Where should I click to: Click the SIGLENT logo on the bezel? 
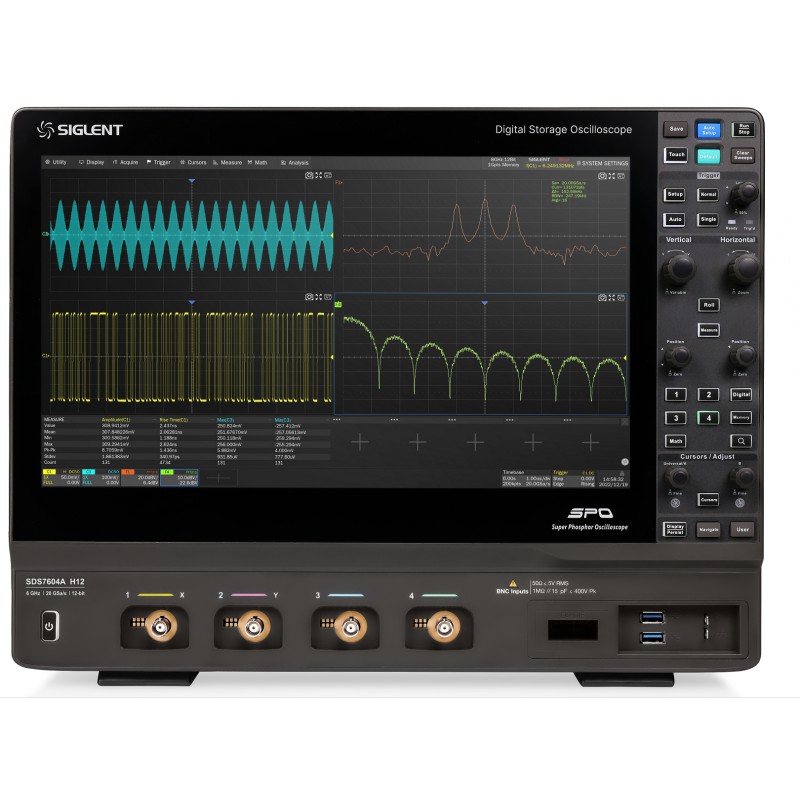point(80,130)
